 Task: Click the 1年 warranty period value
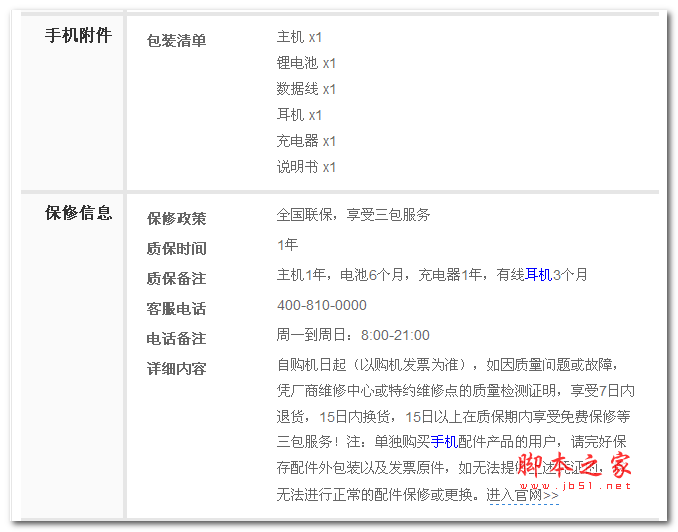[x=288, y=245]
